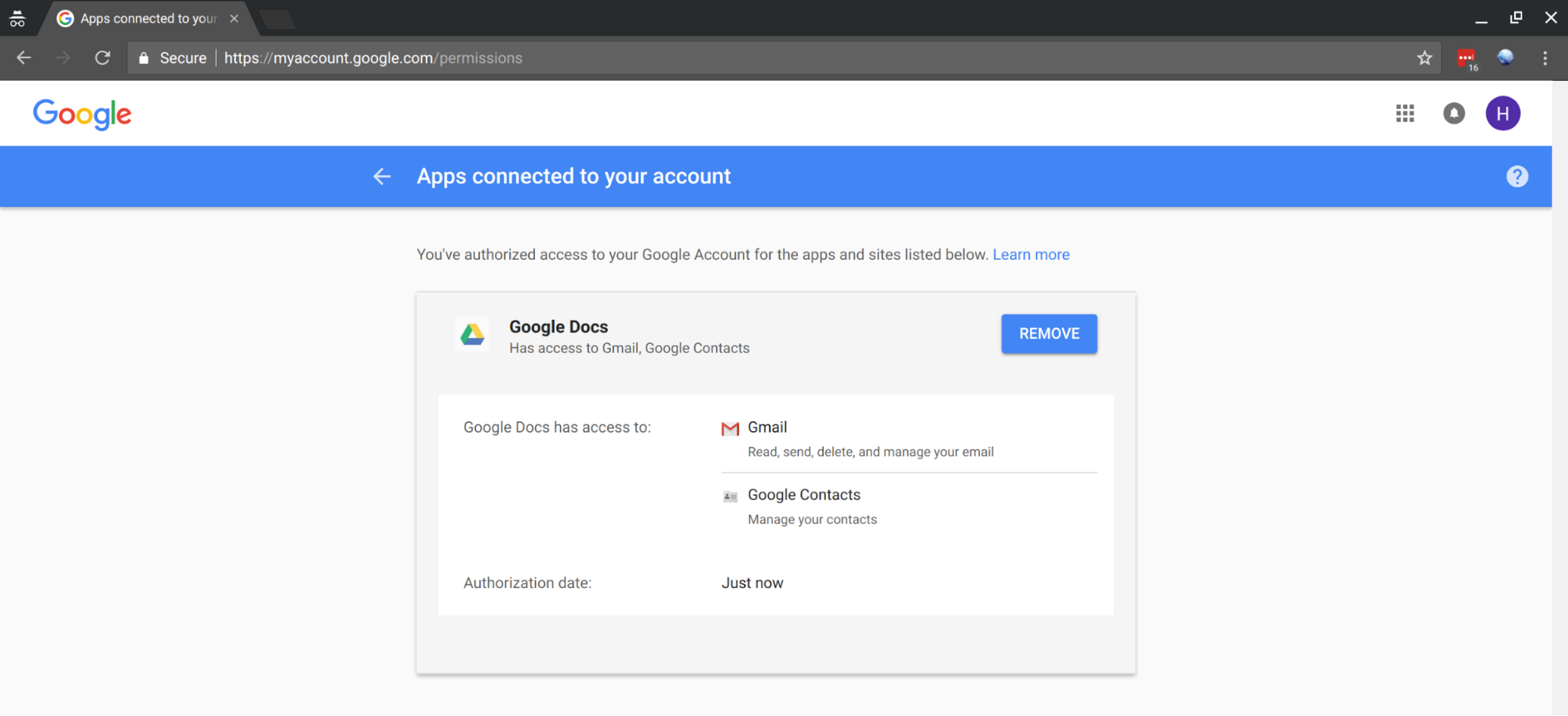Click the Gmail icon

[730, 428]
